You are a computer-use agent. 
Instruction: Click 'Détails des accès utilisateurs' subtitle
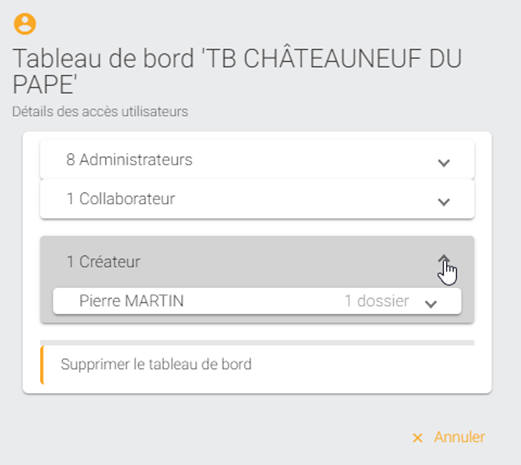click(x=100, y=111)
